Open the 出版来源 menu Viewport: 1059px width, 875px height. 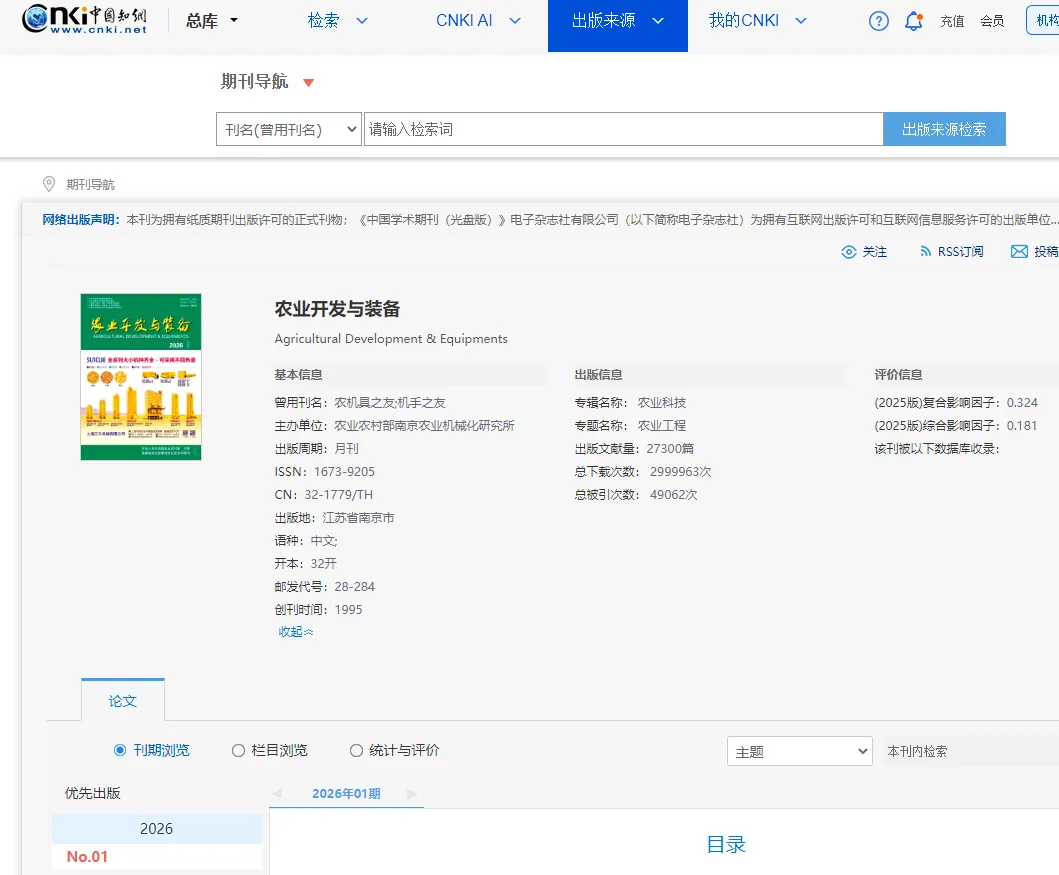coord(604,21)
